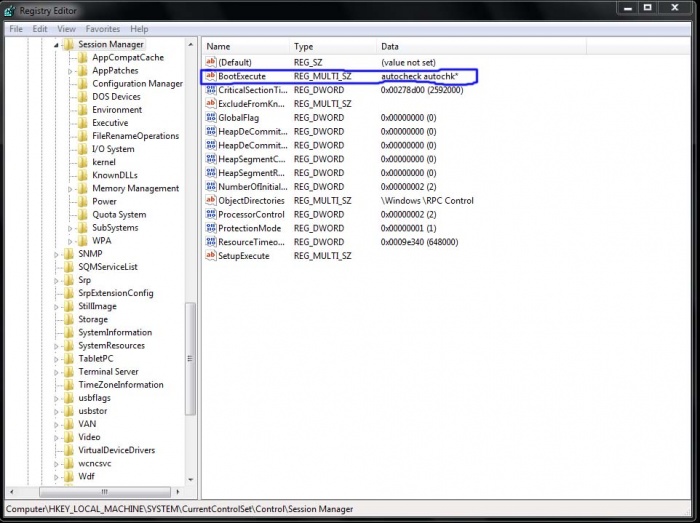Click the Data column header
The width and height of the screenshot is (700, 523).
(390, 46)
